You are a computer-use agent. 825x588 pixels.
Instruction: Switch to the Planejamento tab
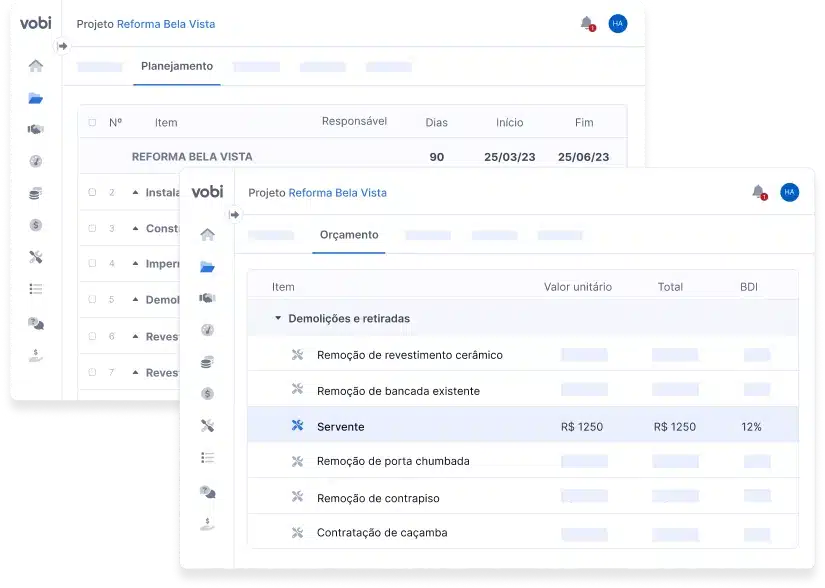pos(177,67)
